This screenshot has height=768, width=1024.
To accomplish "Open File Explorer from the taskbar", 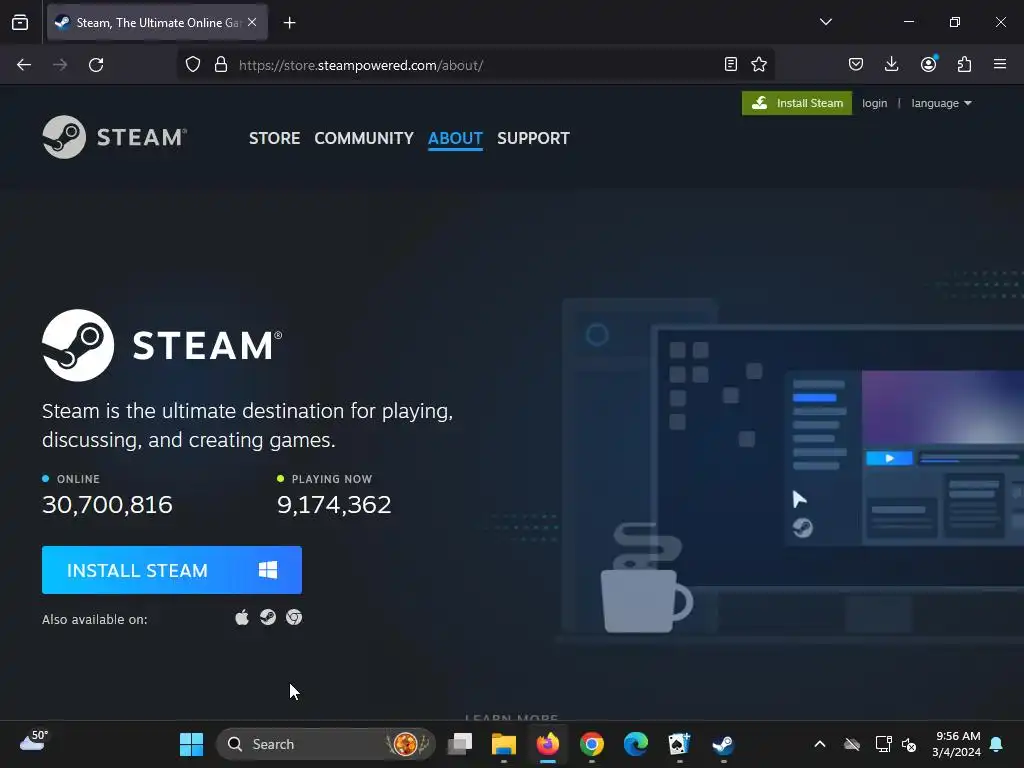I will coord(504,744).
